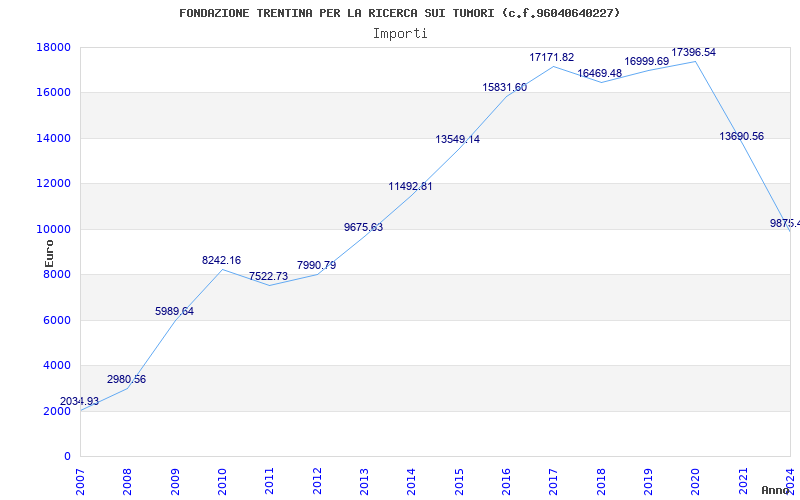Click the Importi subtitle
This screenshot has height=500, width=800.
point(400,34)
